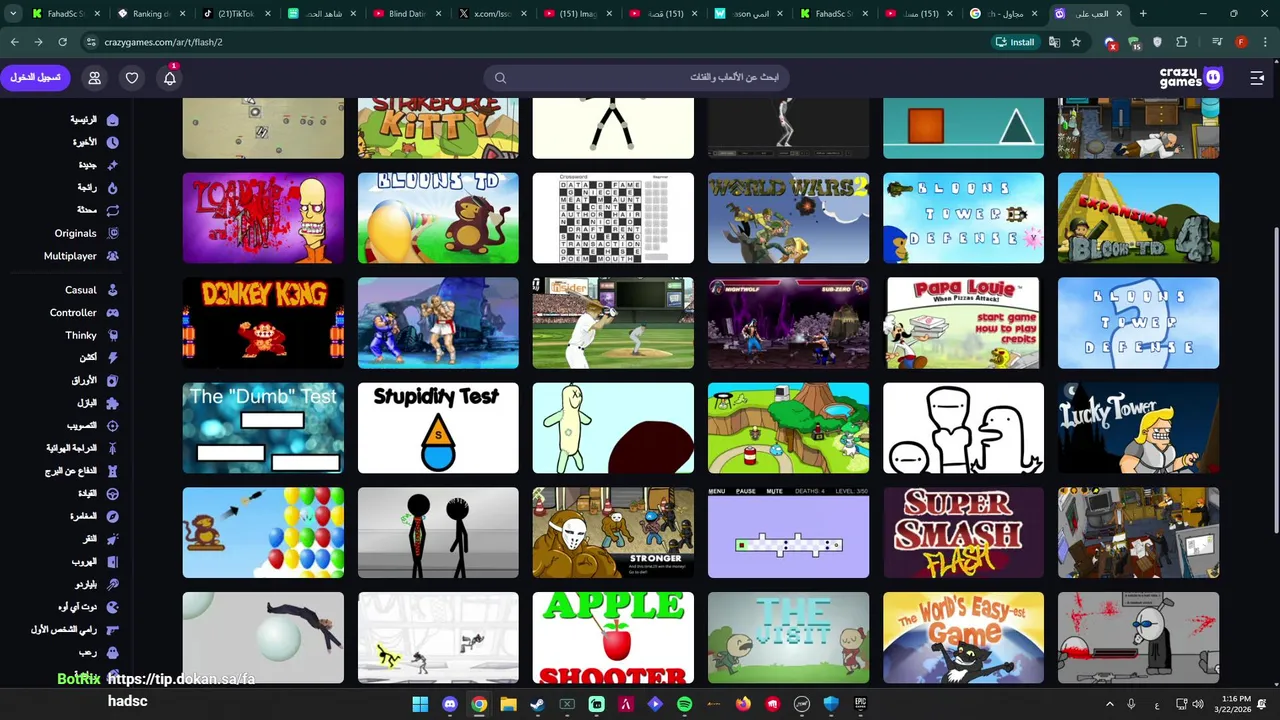
Task: Collapse the sidebar menu icon
Action: point(1257,78)
